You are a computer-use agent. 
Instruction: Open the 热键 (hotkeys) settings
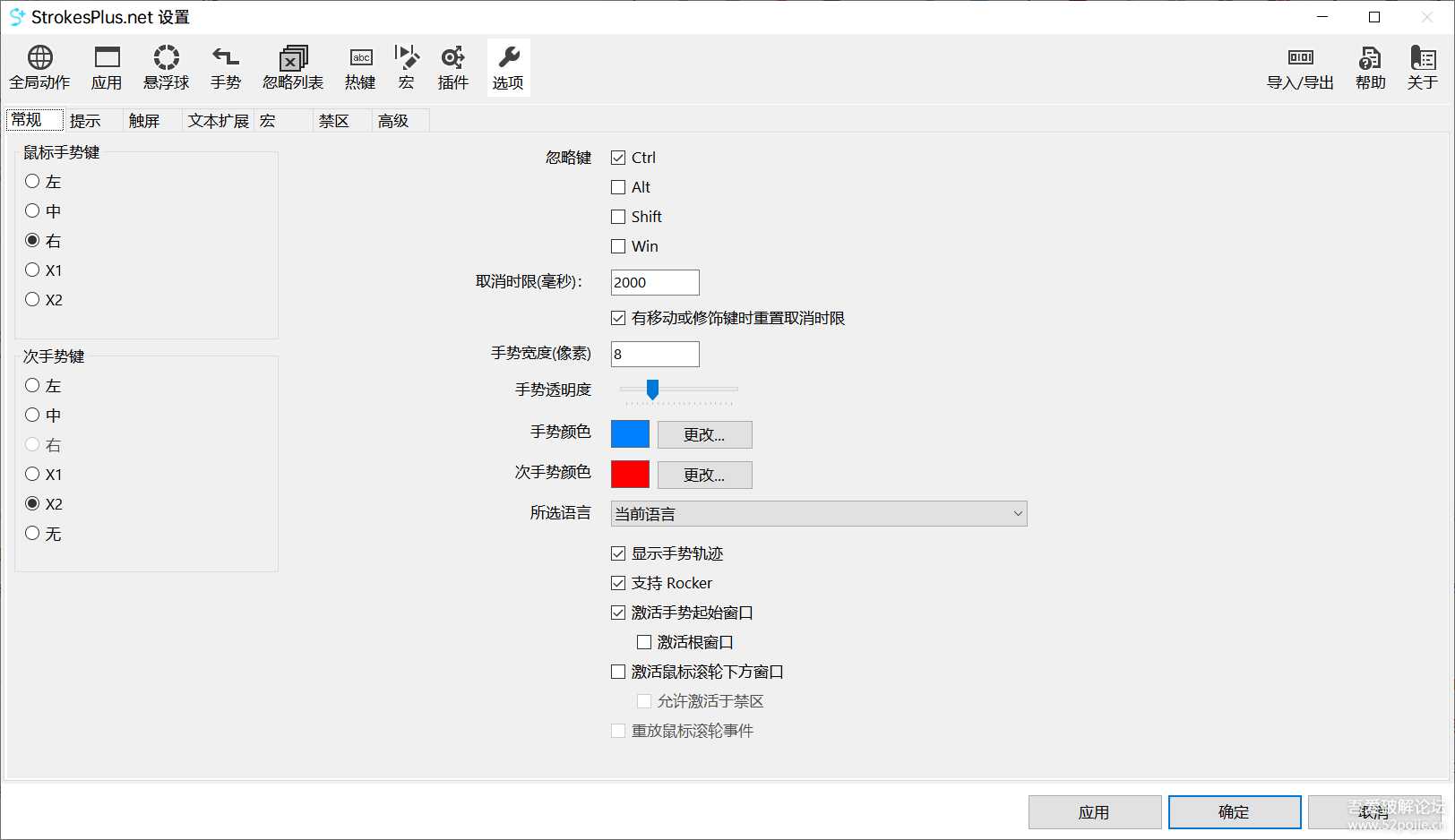[359, 67]
